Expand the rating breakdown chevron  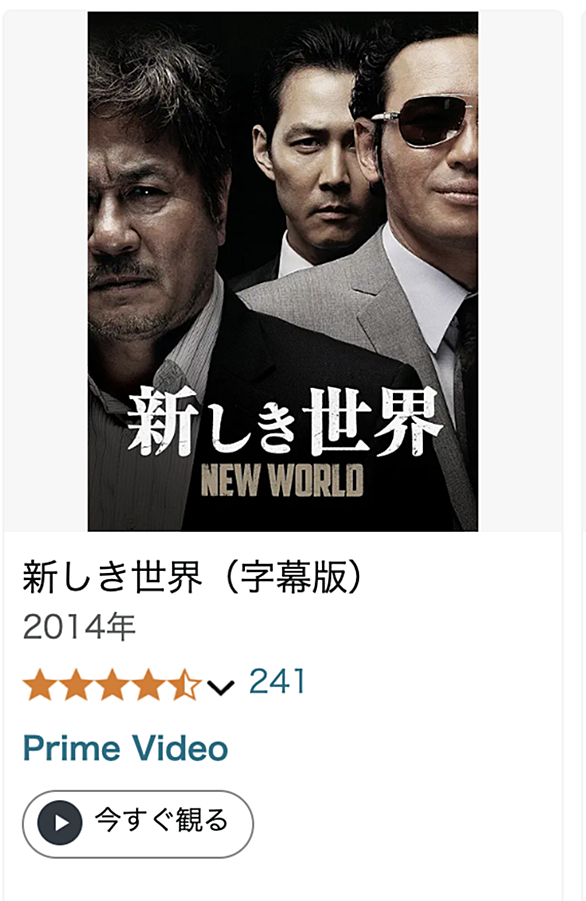[221, 687]
